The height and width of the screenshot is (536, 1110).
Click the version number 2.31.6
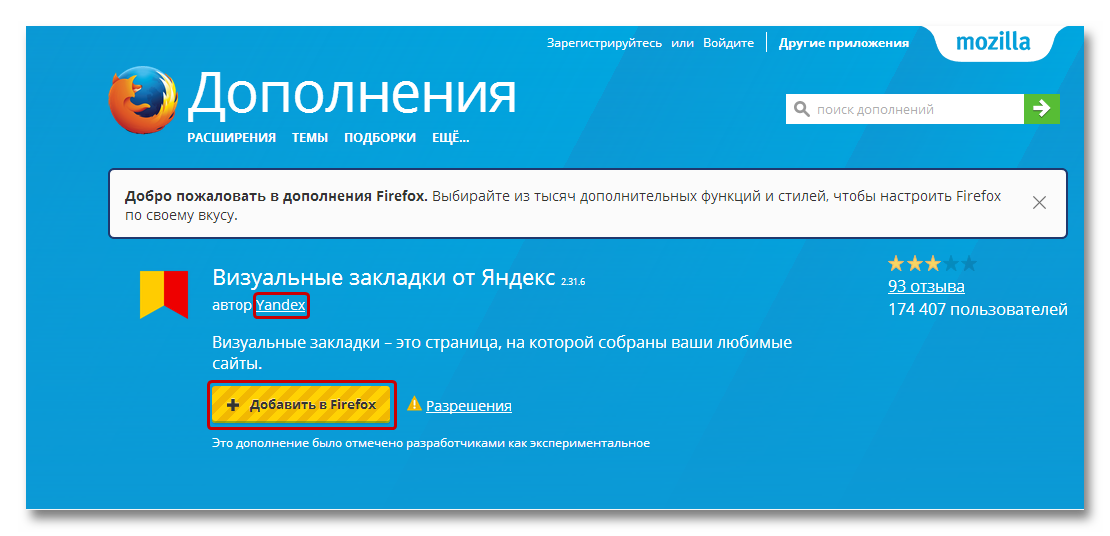[573, 281]
